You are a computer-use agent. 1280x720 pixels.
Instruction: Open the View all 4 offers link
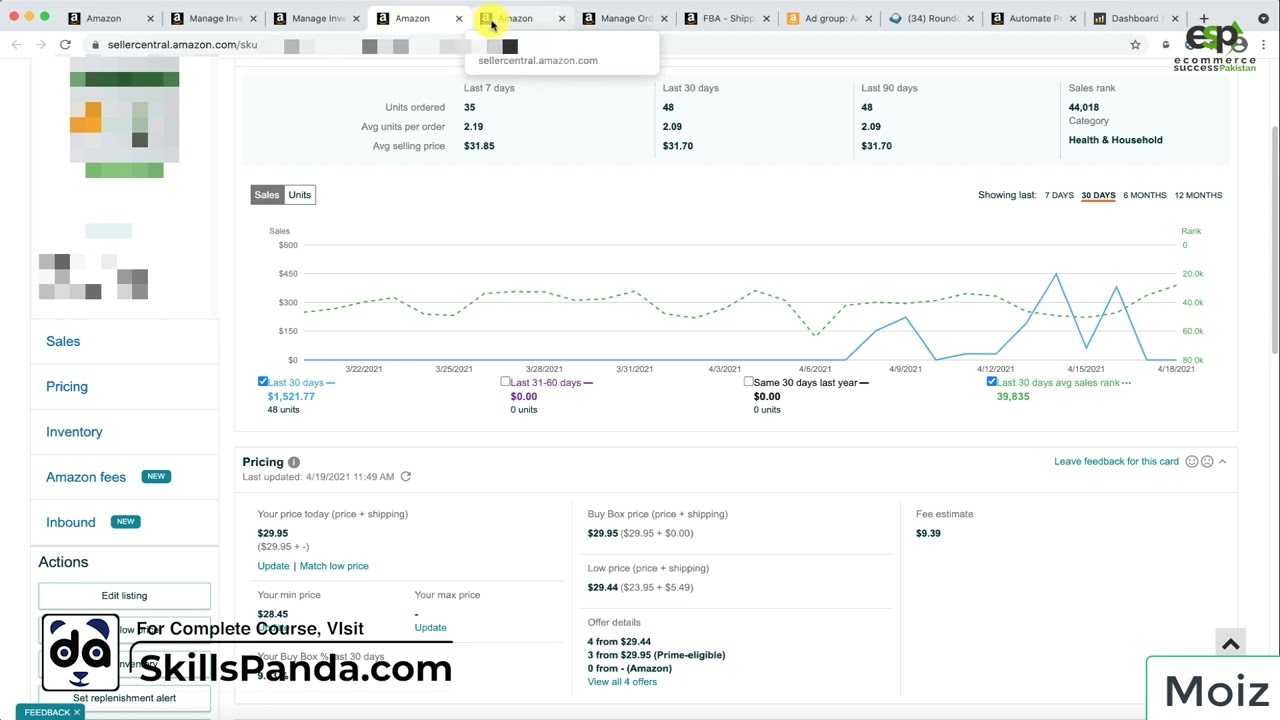pos(622,682)
